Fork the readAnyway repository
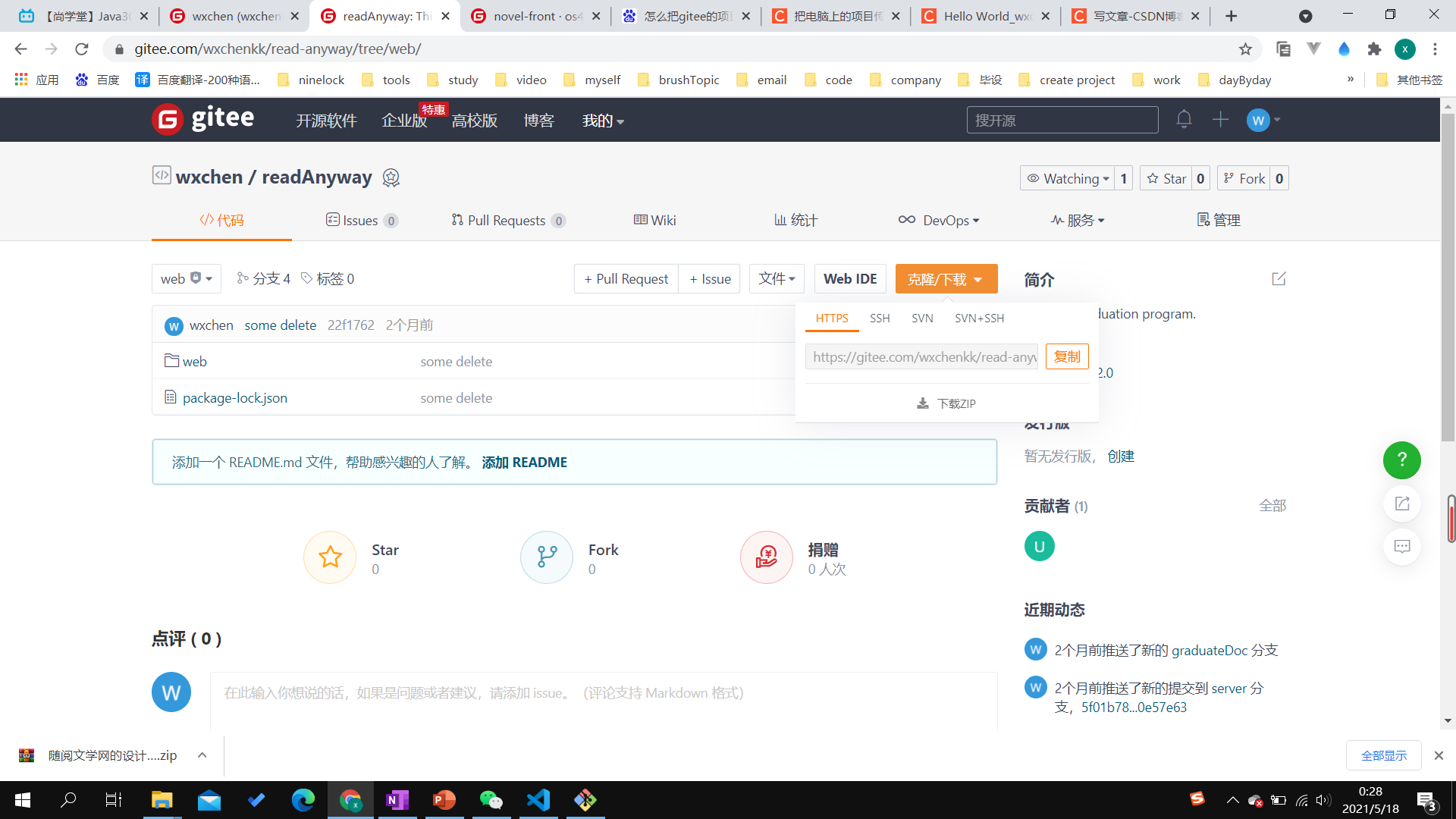Viewport: 1456px width, 819px height. click(1244, 178)
